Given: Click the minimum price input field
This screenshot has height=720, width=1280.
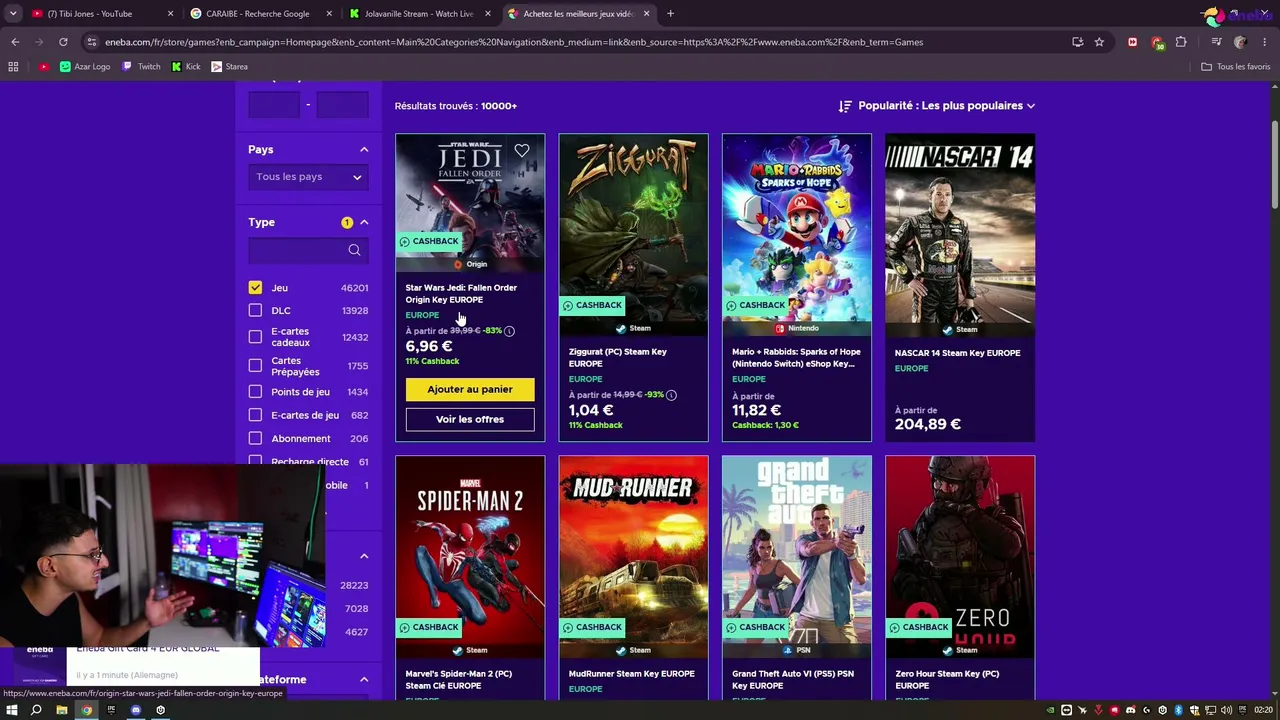Looking at the screenshot, I should coord(274,105).
